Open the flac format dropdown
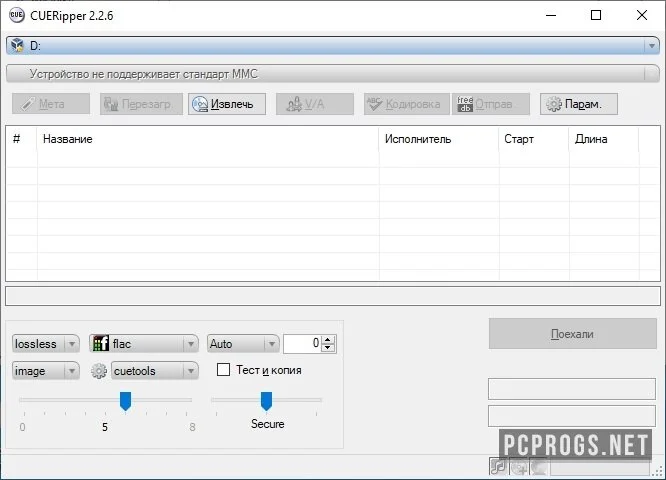The image size is (666, 480). click(x=144, y=344)
